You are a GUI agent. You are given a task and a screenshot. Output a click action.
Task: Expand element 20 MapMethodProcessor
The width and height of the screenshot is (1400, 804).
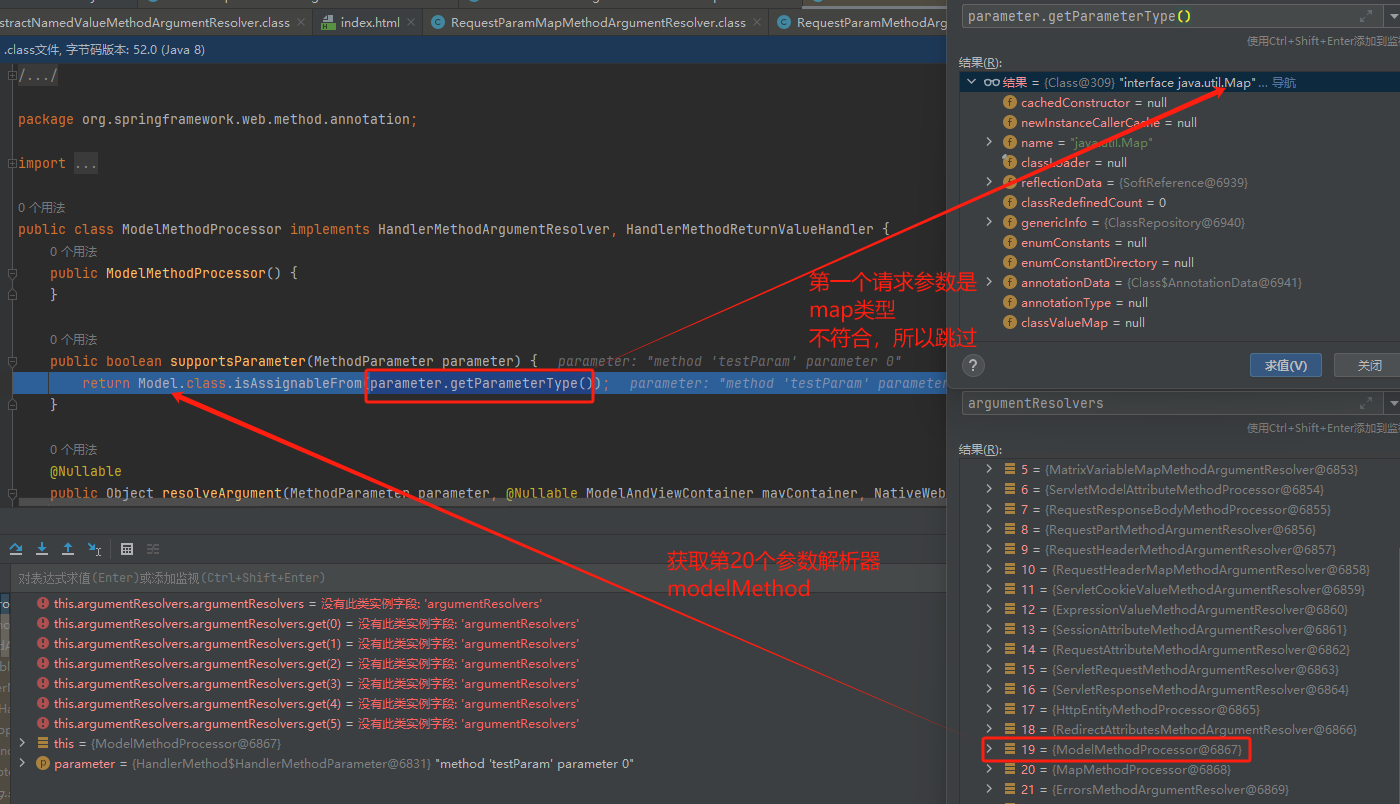click(989, 770)
